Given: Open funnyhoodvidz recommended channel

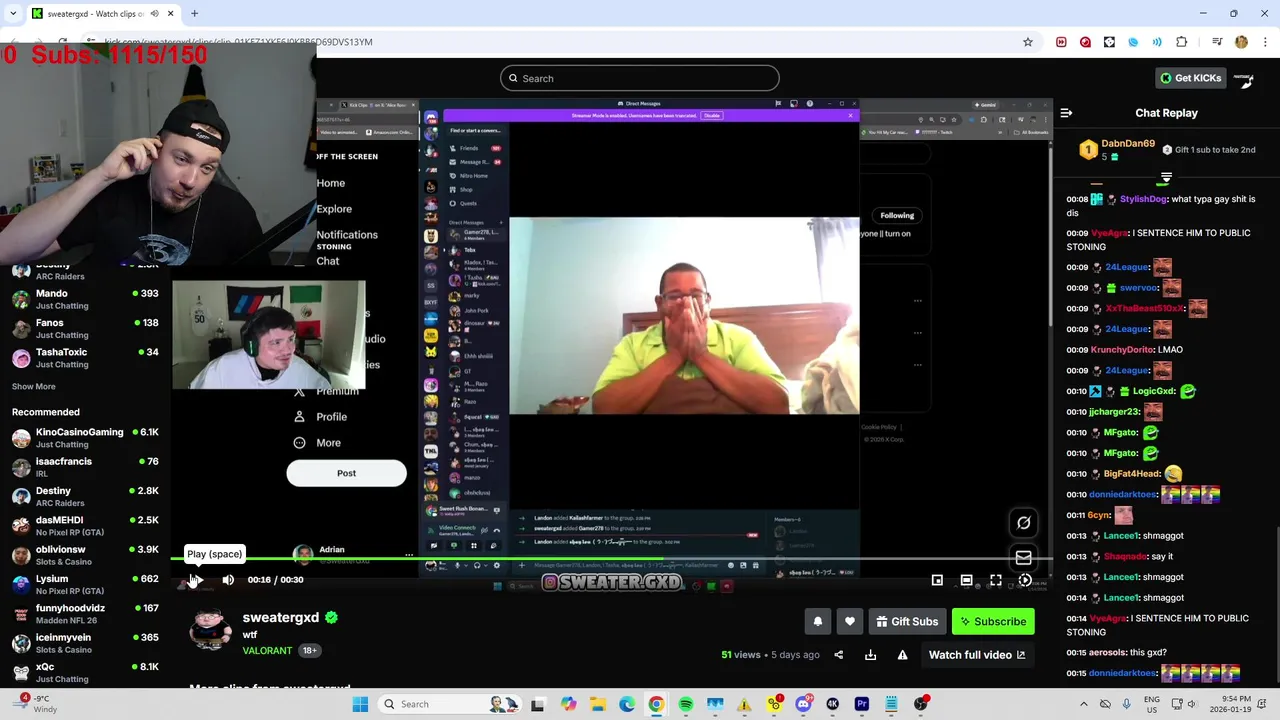Looking at the screenshot, I should point(85,614).
